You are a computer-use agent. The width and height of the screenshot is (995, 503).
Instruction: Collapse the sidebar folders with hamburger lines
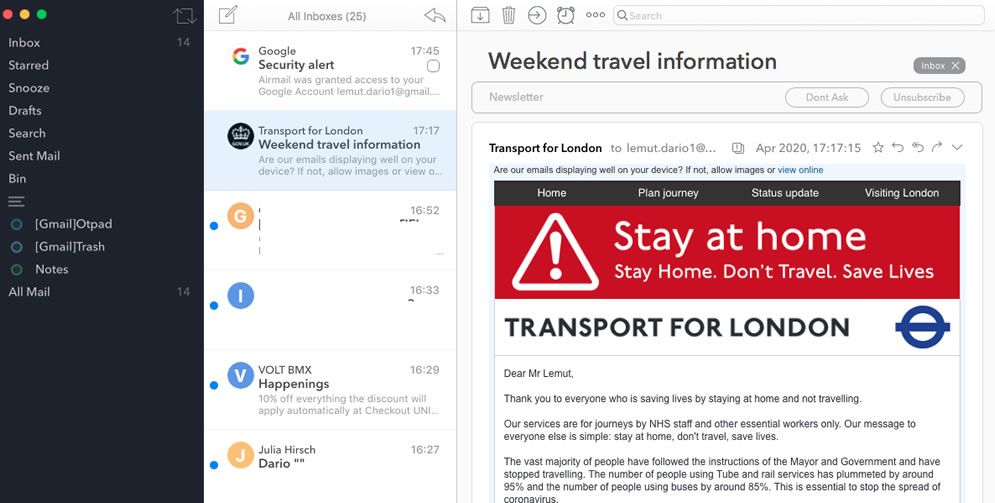coord(16,202)
